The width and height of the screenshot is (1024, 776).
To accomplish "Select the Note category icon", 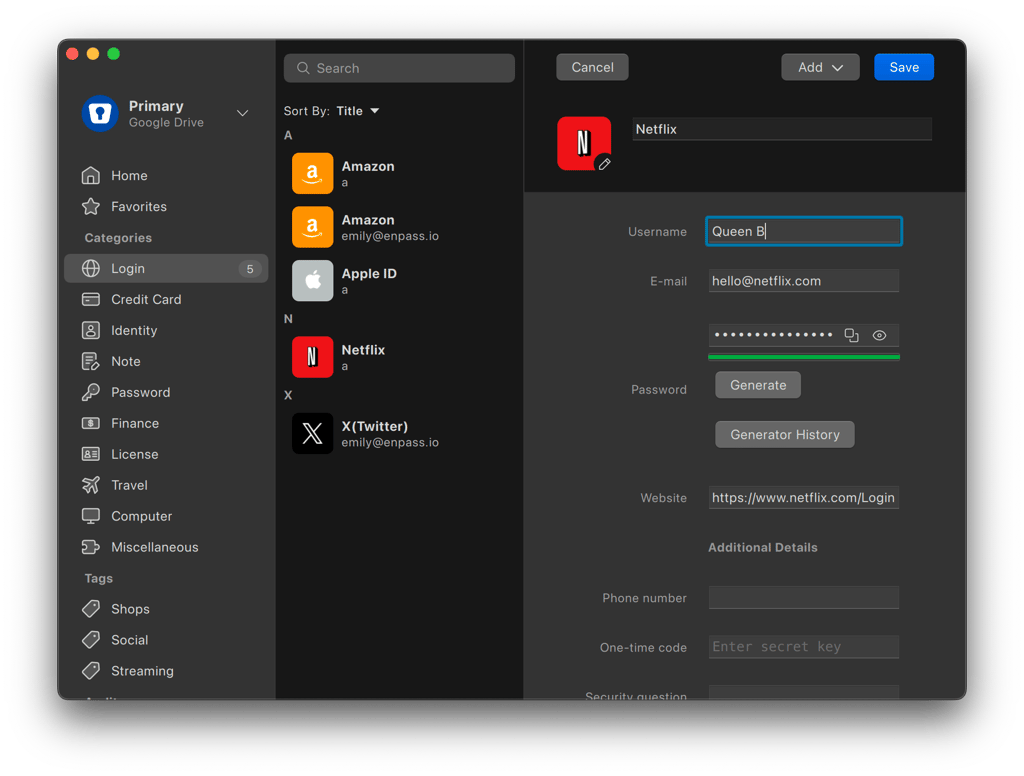I will pyautogui.click(x=91, y=361).
